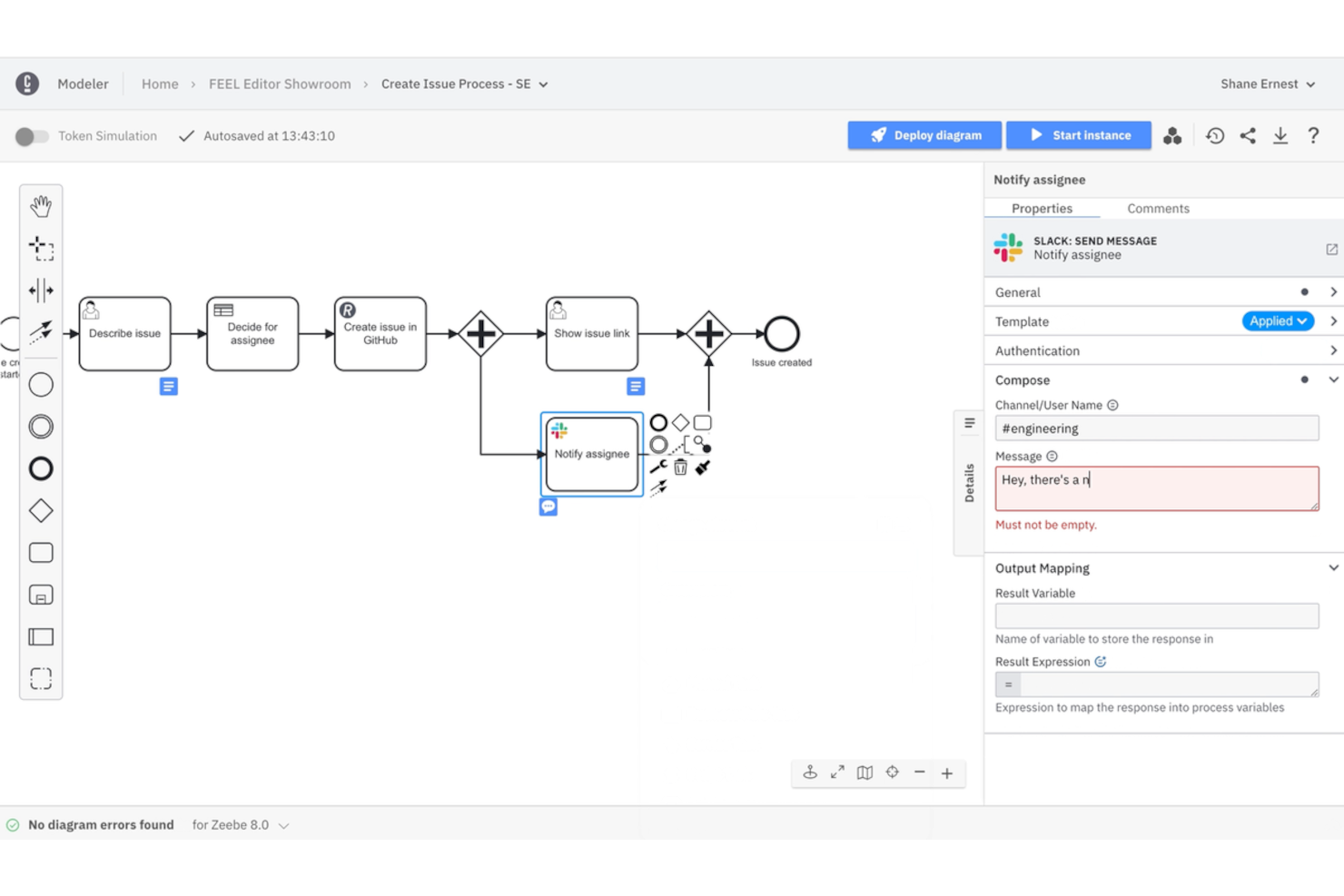Image resolution: width=1344 pixels, height=896 pixels.
Task: Activate the global connect tool in palette
Action: 41,331
